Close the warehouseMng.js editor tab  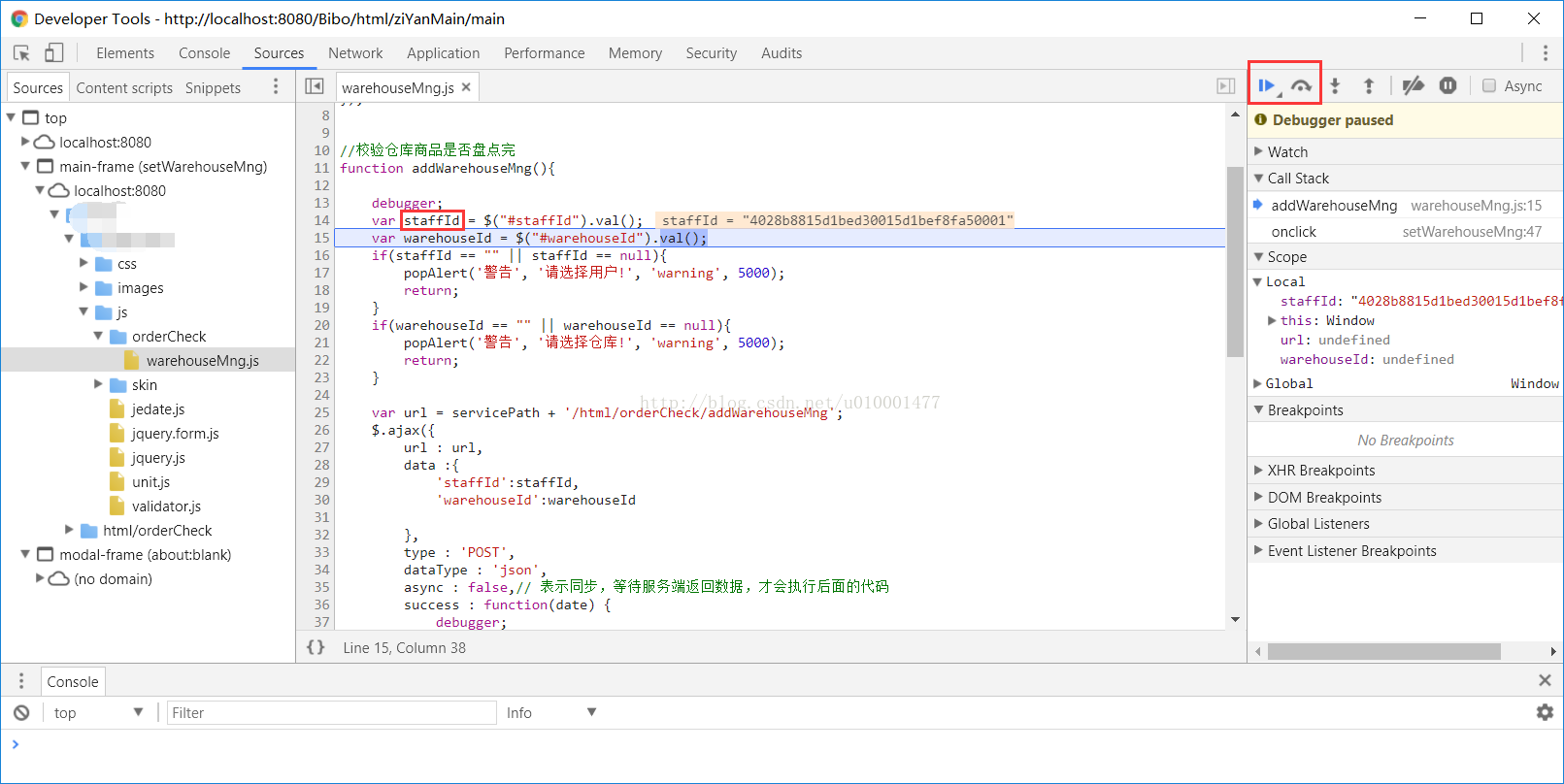click(x=466, y=87)
